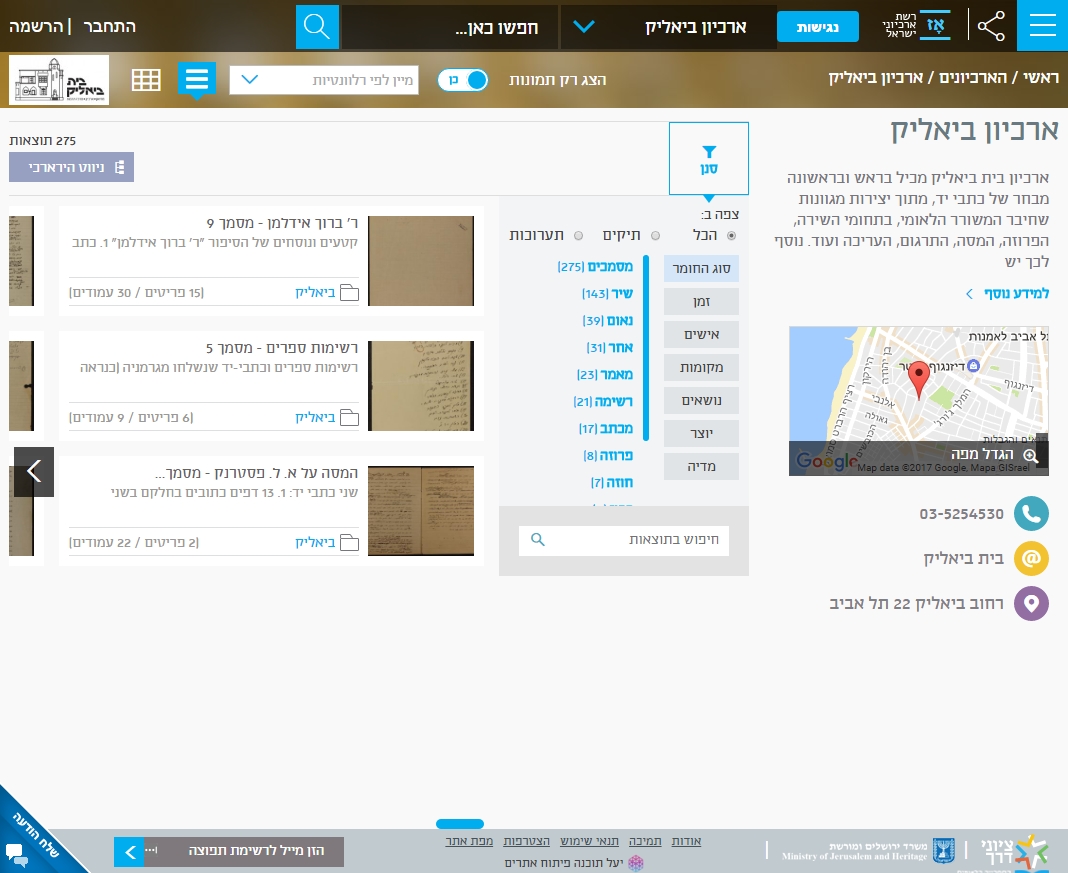Open the תנאי שימוש footer link

[x=589, y=841]
